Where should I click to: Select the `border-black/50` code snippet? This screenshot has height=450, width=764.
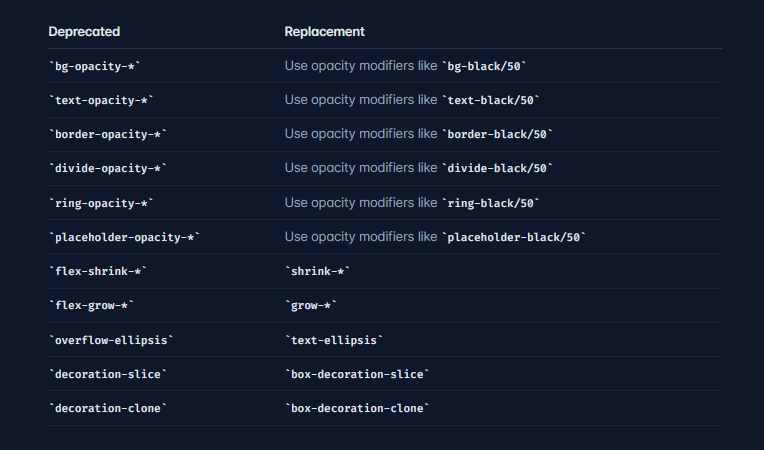click(x=497, y=134)
